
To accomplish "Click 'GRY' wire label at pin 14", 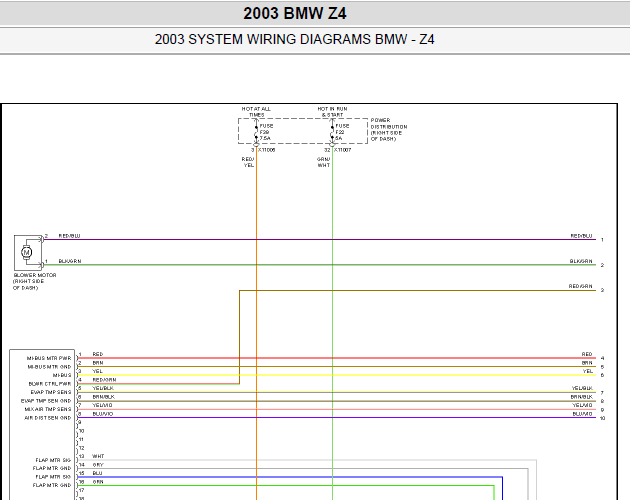I will [98, 465].
